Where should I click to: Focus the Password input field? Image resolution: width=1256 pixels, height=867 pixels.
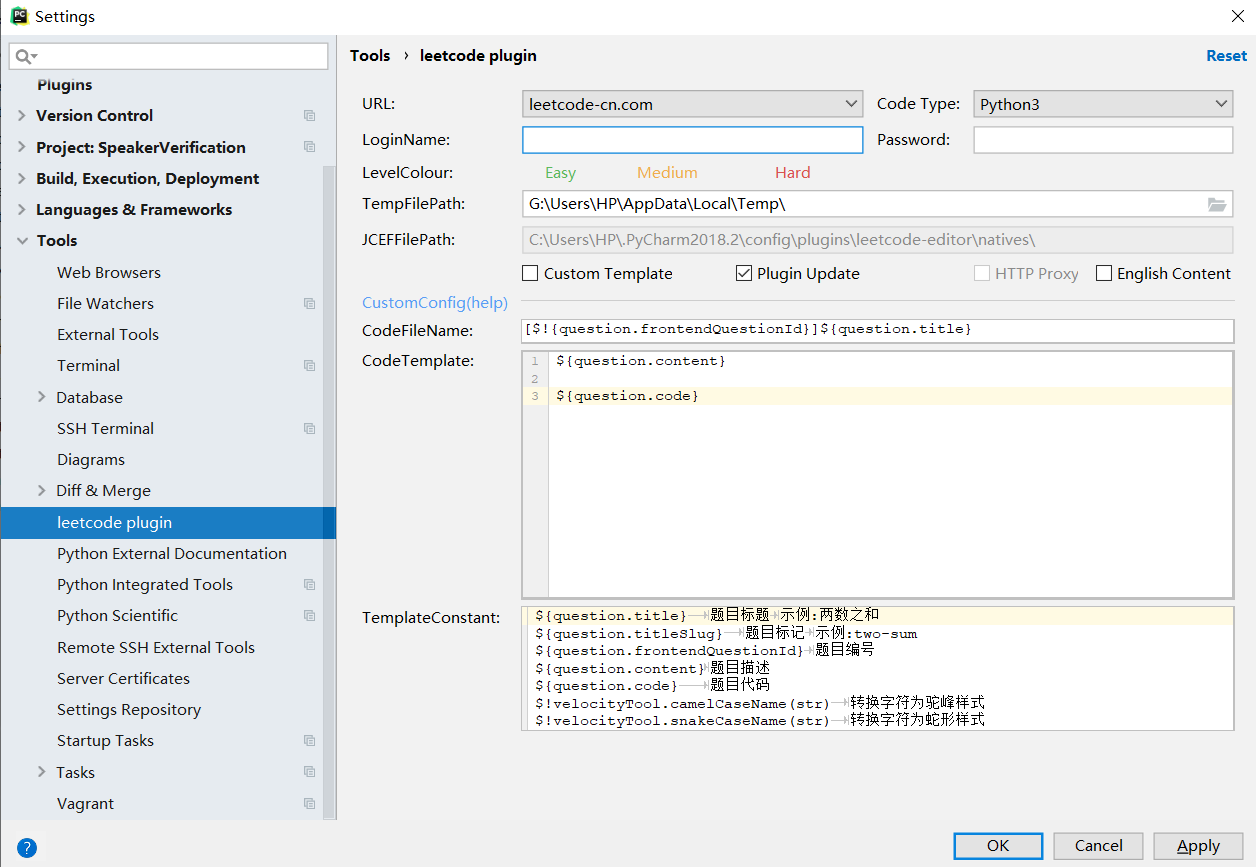(x=1103, y=140)
